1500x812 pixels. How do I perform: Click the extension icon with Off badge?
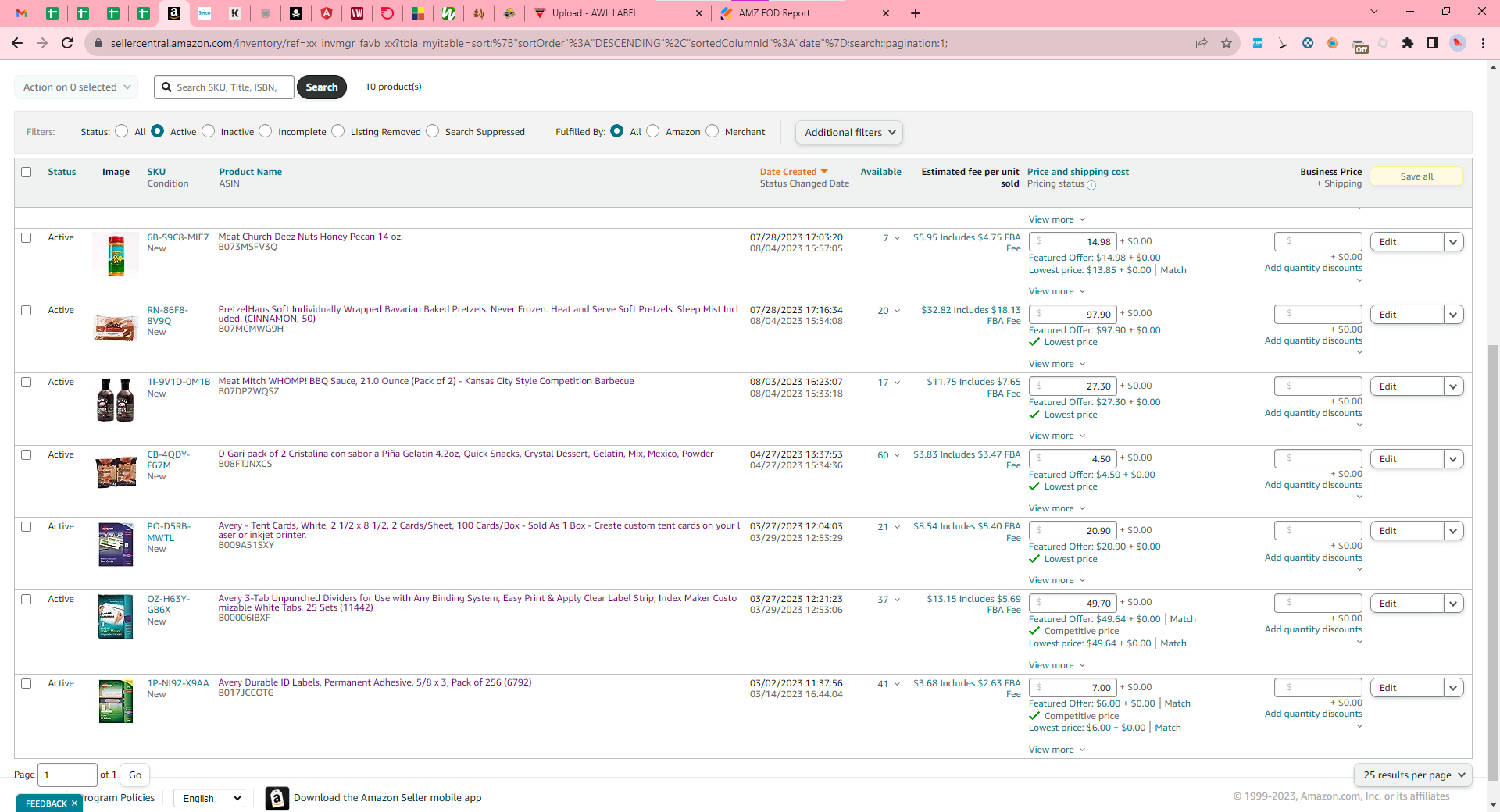point(1359,45)
